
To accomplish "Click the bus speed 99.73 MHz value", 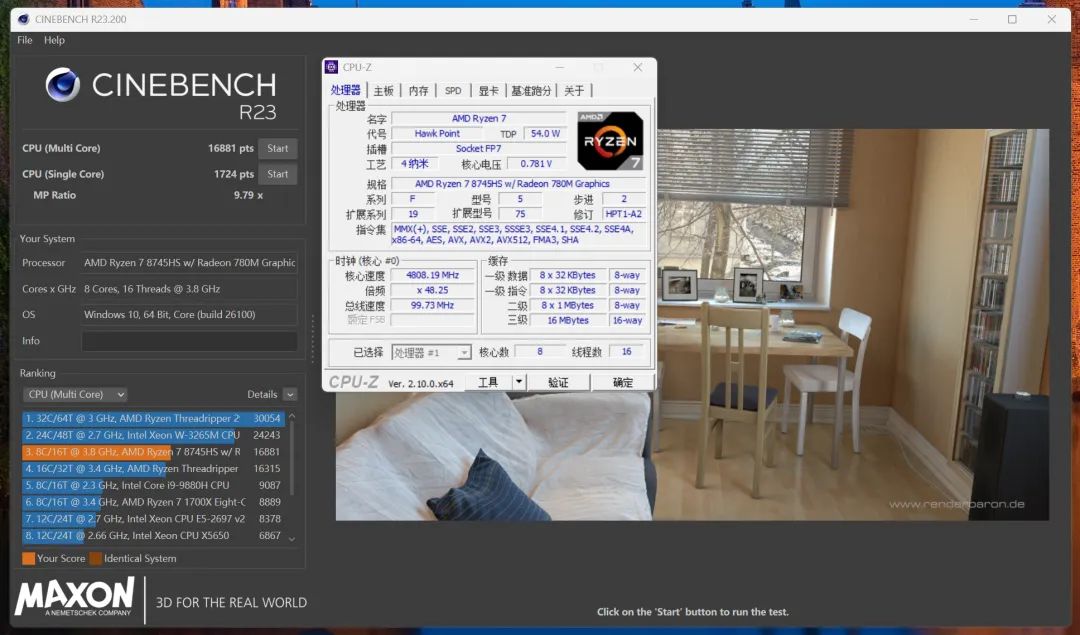I will (433, 305).
